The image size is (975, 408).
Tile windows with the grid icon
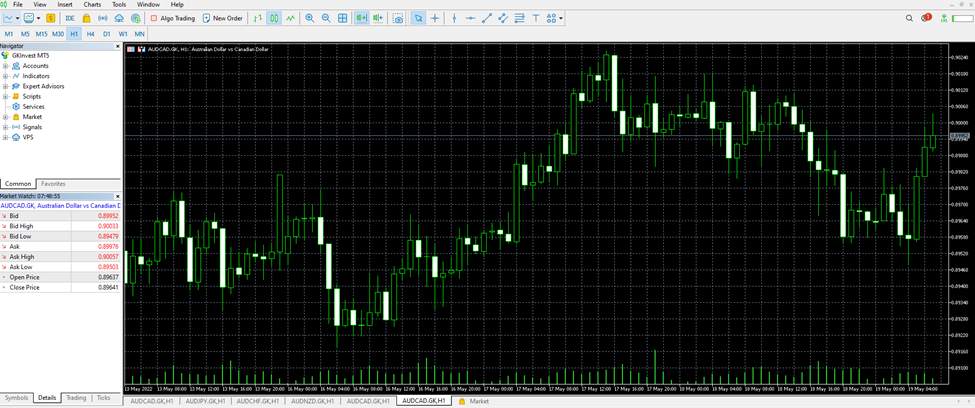(343, 18)
